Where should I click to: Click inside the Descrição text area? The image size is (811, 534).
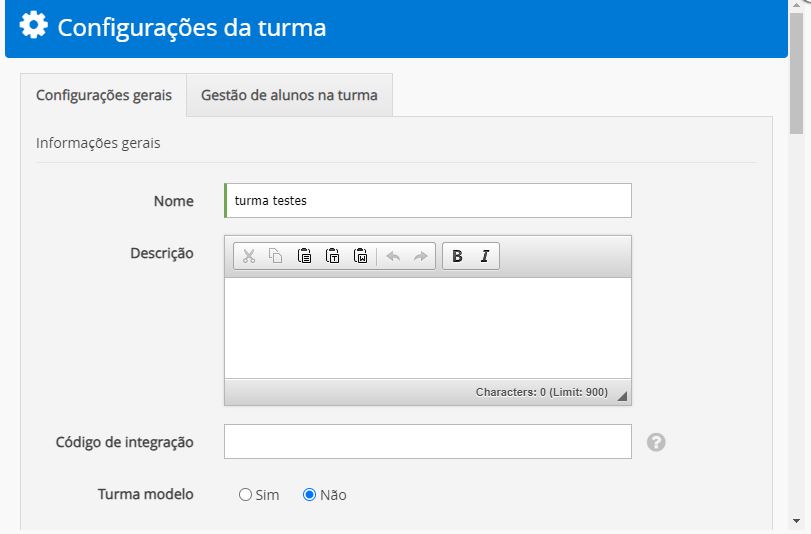pos(428,327)
